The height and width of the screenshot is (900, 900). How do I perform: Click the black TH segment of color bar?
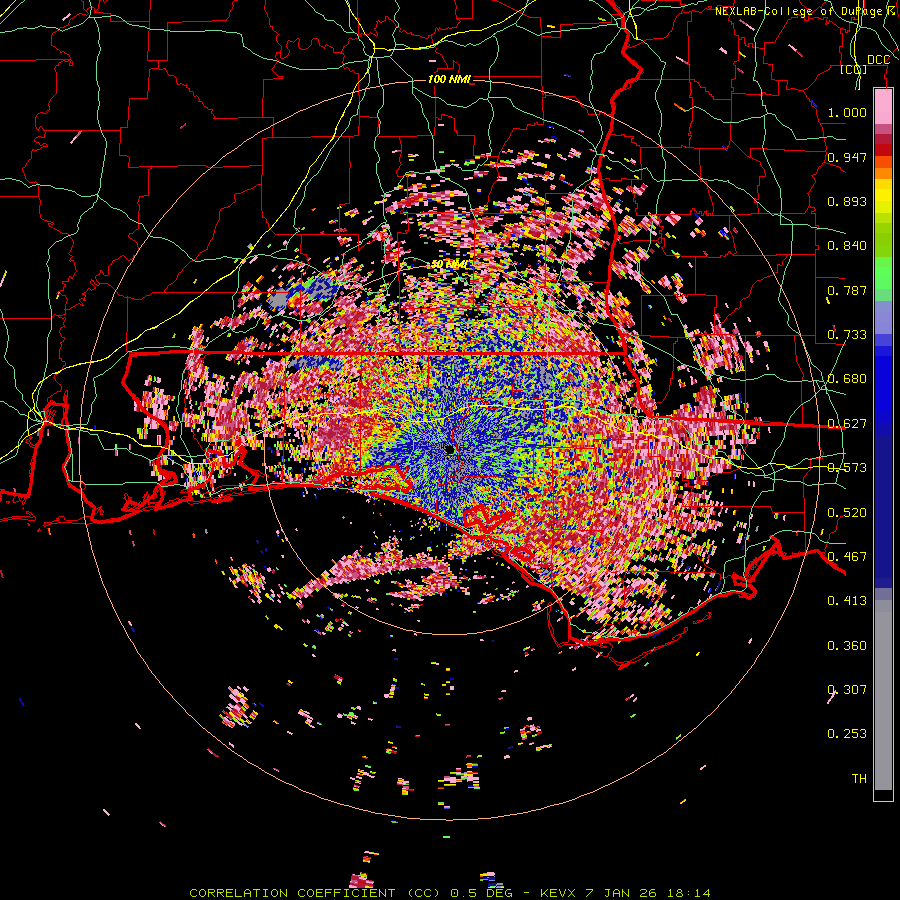click(x=883, y=794)
